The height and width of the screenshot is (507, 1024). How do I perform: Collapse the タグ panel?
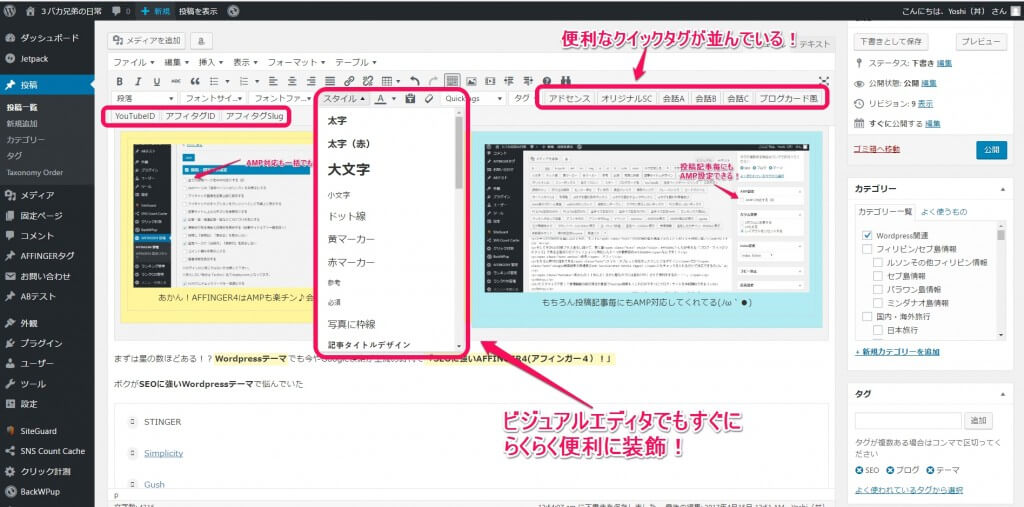click(x=1002, y=395)
